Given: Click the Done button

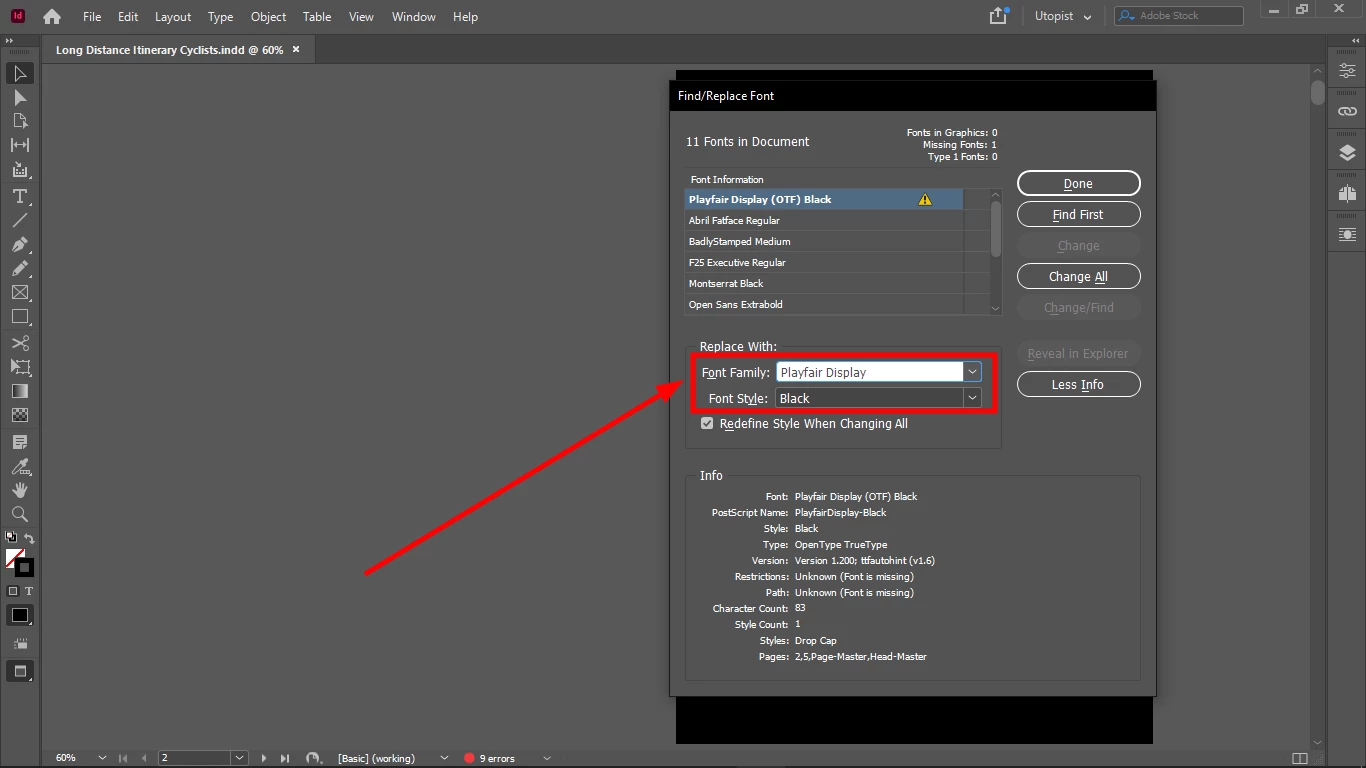Looking at the screenshot, I should (1078, 184).
